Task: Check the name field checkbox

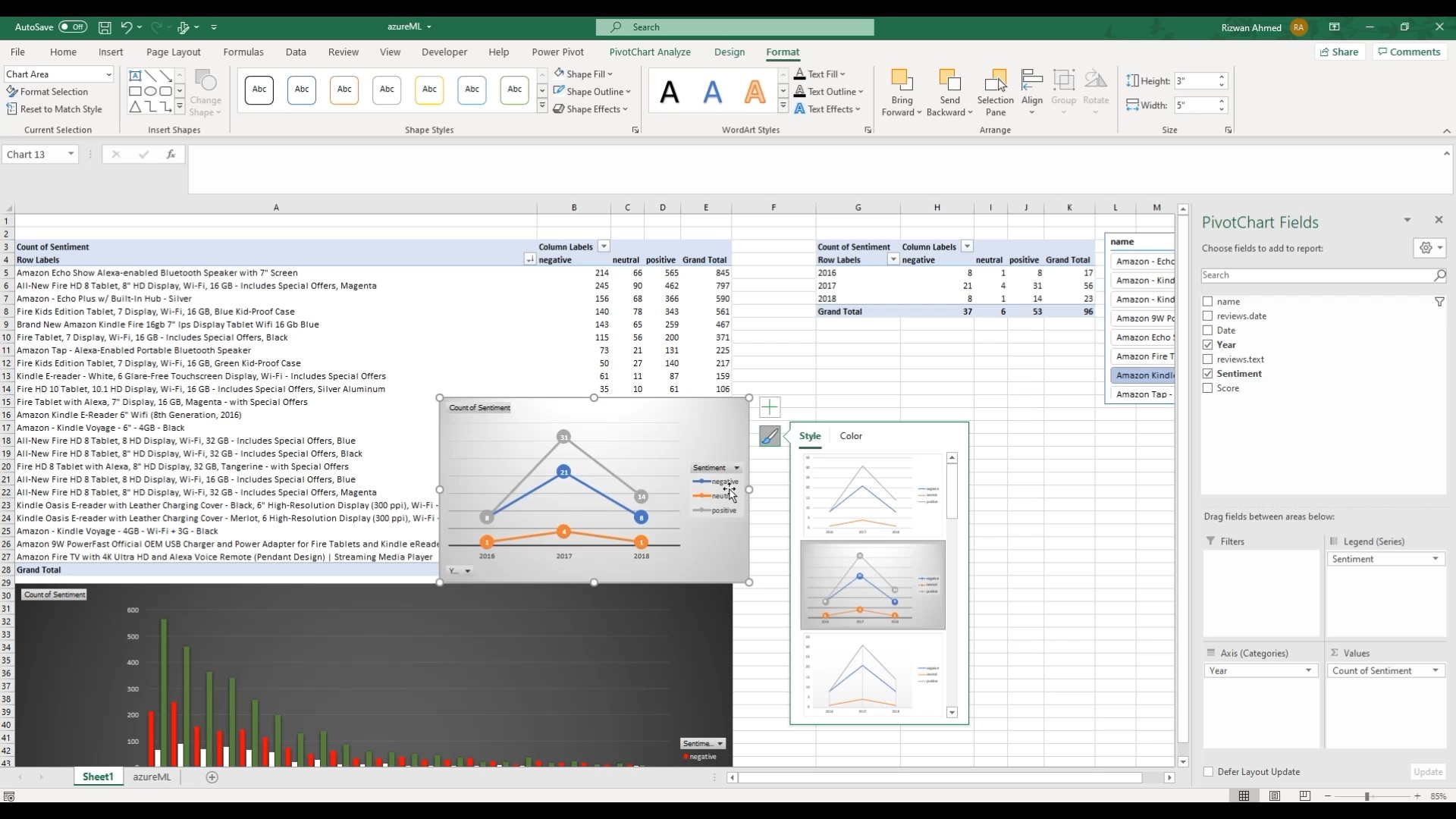Action: [1208, 302]
